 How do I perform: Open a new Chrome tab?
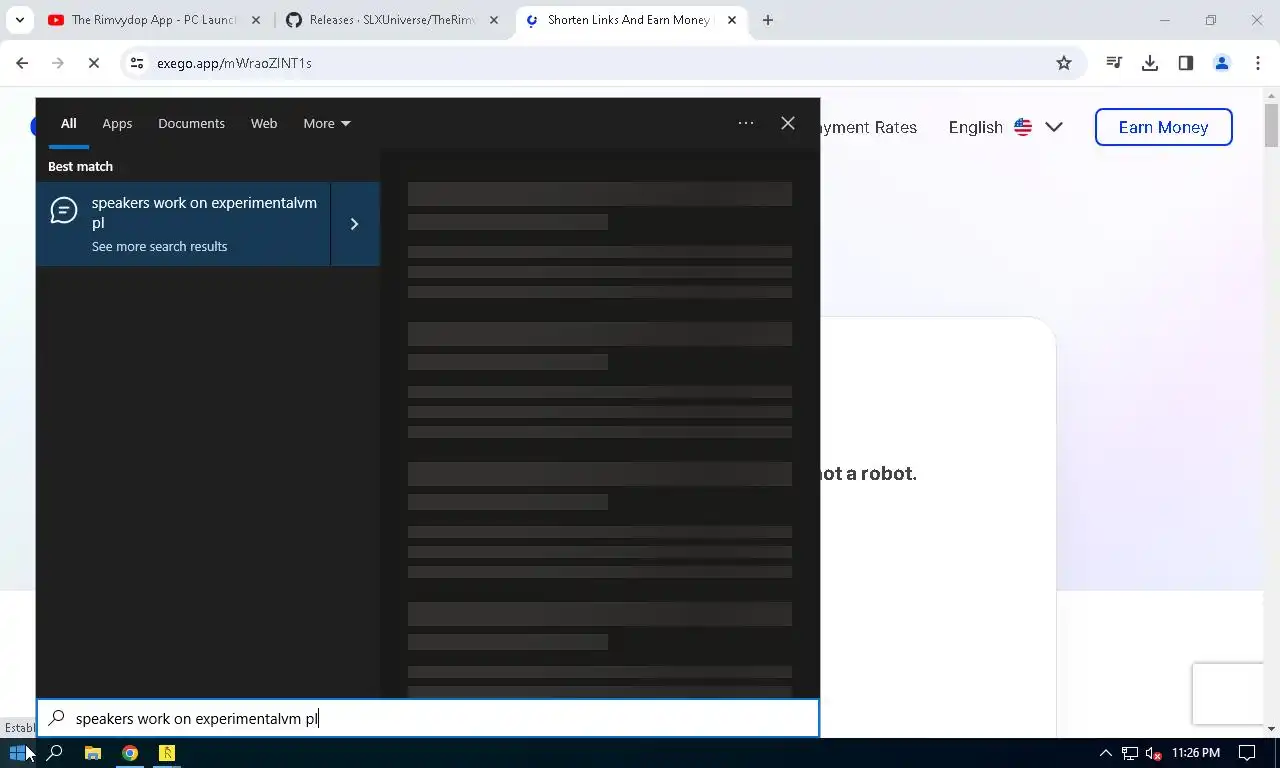[768, 20]
